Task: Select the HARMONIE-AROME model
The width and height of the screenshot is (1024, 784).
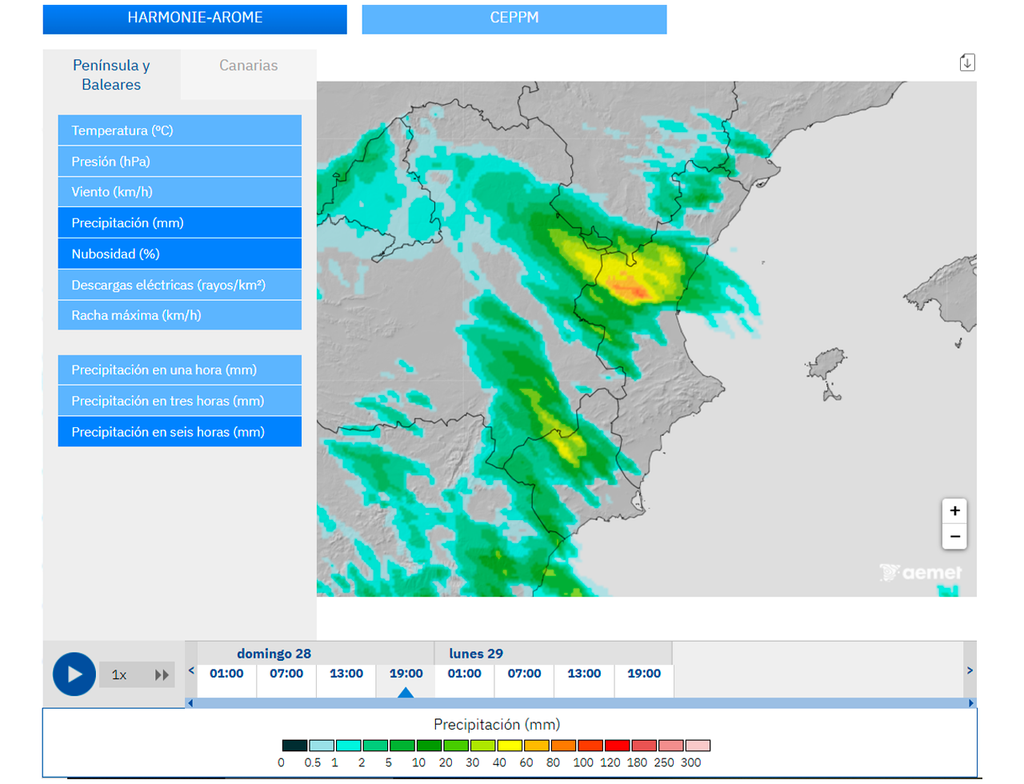Action: [194, 19]
